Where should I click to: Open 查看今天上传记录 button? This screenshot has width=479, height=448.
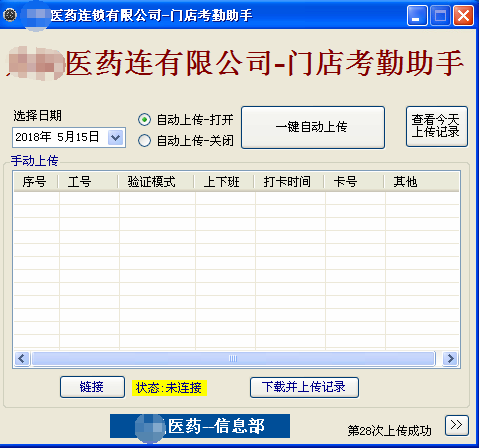pyautogui.click(x=437, y=126)
